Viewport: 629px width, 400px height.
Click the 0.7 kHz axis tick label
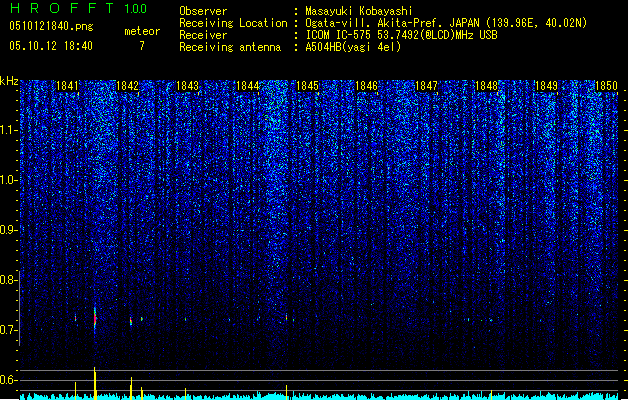pyautogui.click(x=7, y=330)
